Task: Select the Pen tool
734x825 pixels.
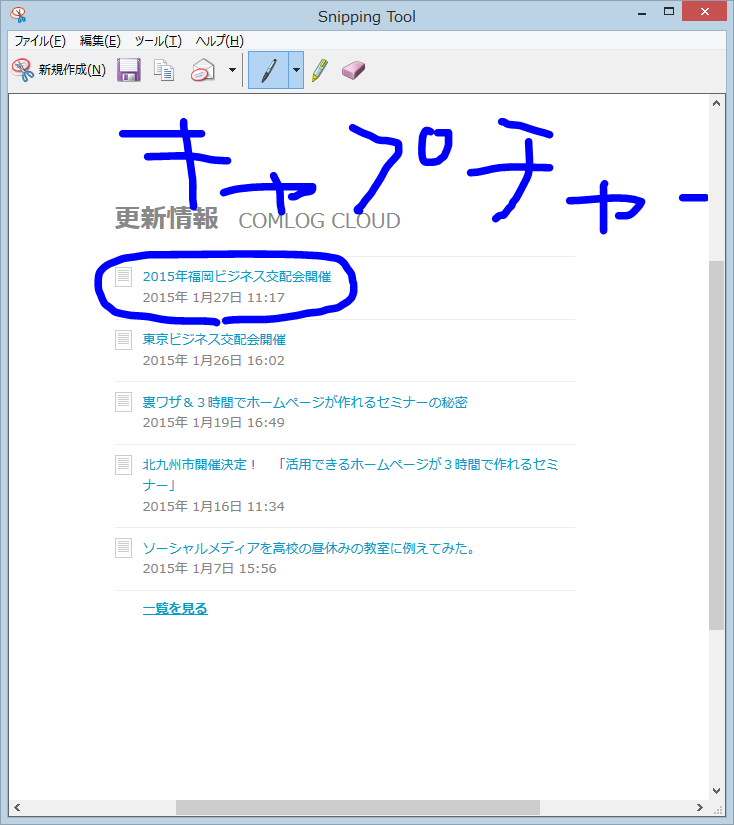Action: (268, 70)
